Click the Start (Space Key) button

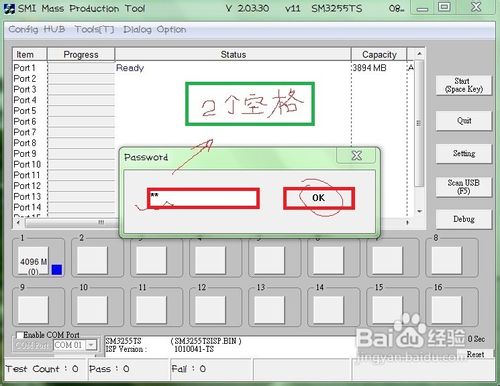tap(464, 85)
